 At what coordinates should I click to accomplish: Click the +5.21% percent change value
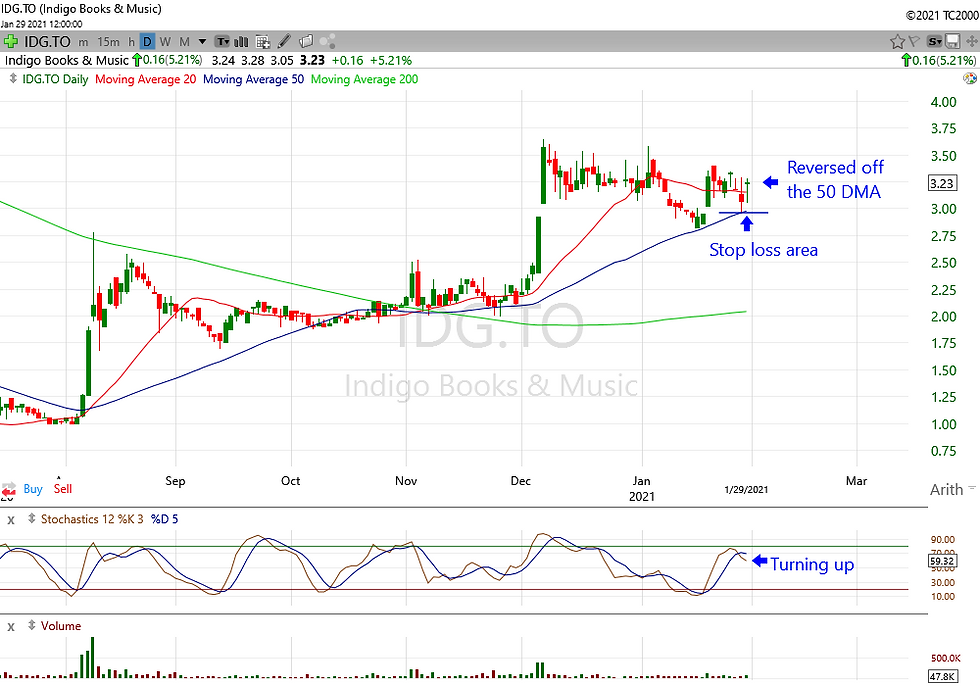(x=391, y=61)
